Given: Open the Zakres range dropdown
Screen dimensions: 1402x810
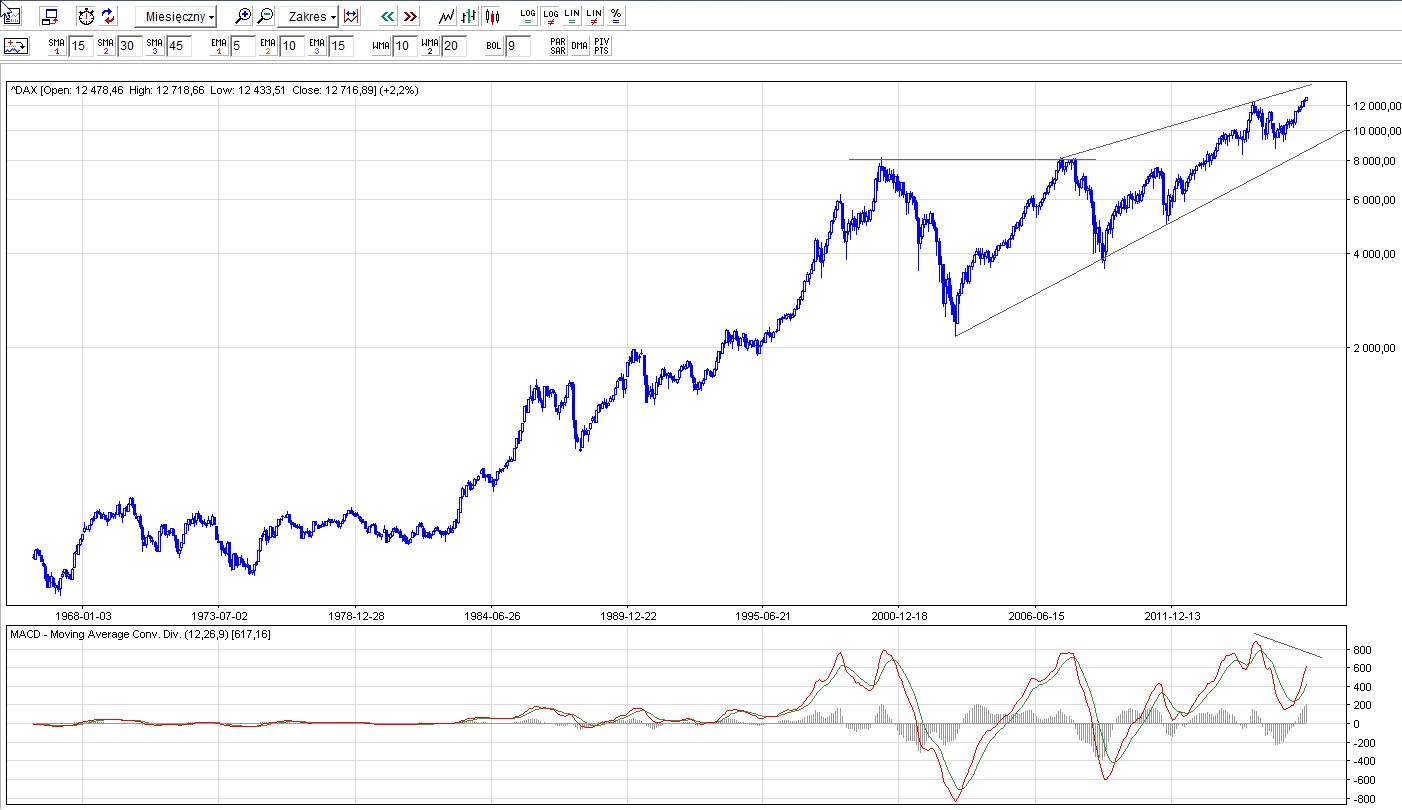Looking at the screenshot, I should click(x=309, y=17).
